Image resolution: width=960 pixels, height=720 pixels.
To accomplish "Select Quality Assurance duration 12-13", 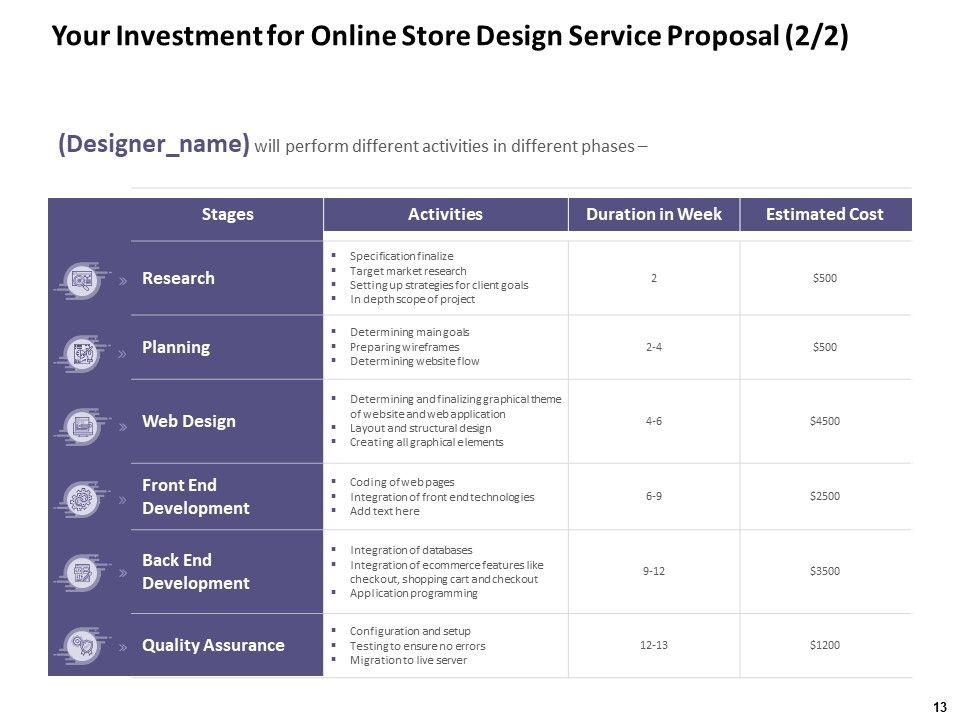I will click(x=654, y=645).
